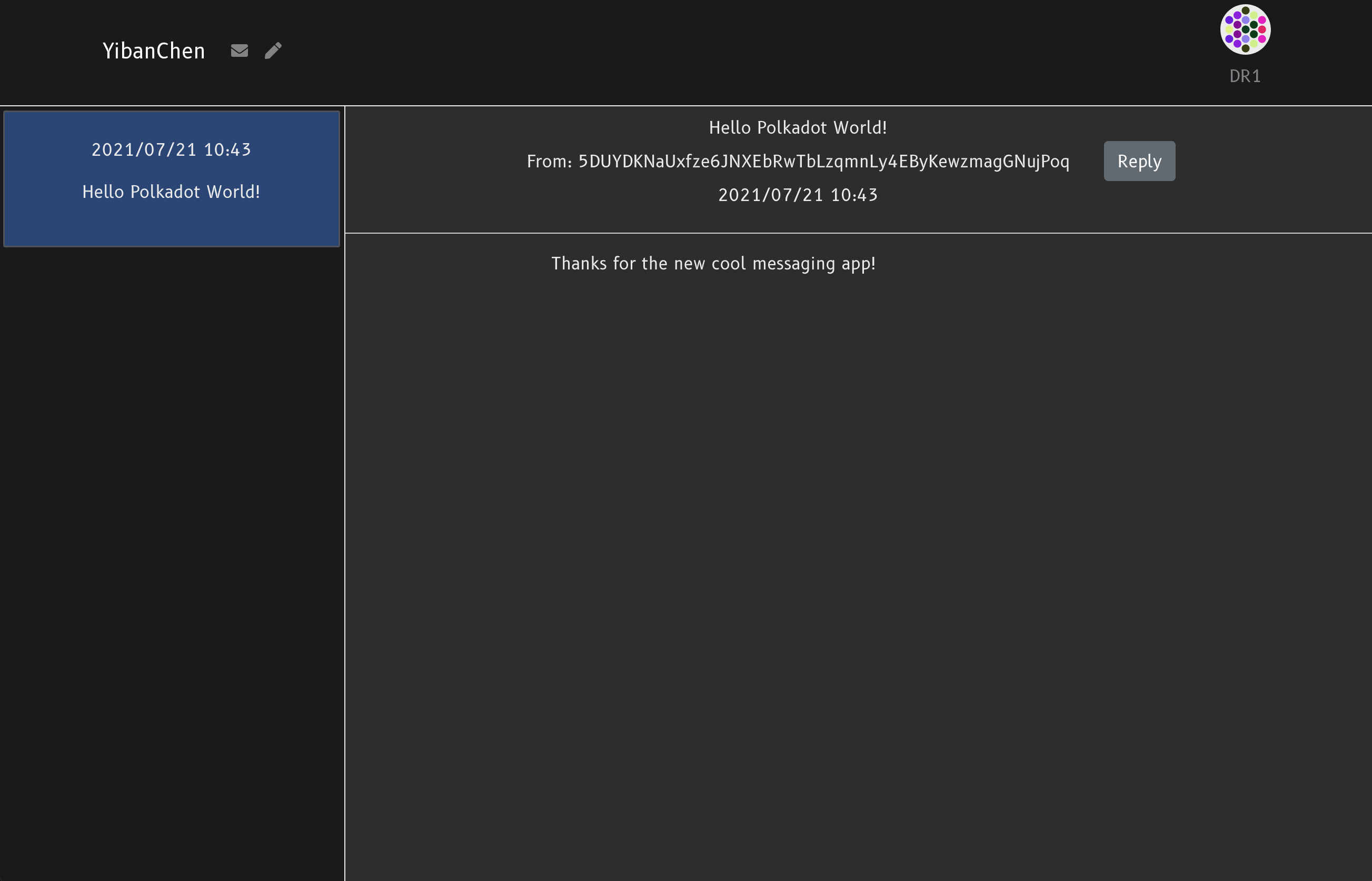The width and height of the screenshot is (1372, 881).
Task: Click the DR1 account identicon avatar
Action: coord(1245,29)
